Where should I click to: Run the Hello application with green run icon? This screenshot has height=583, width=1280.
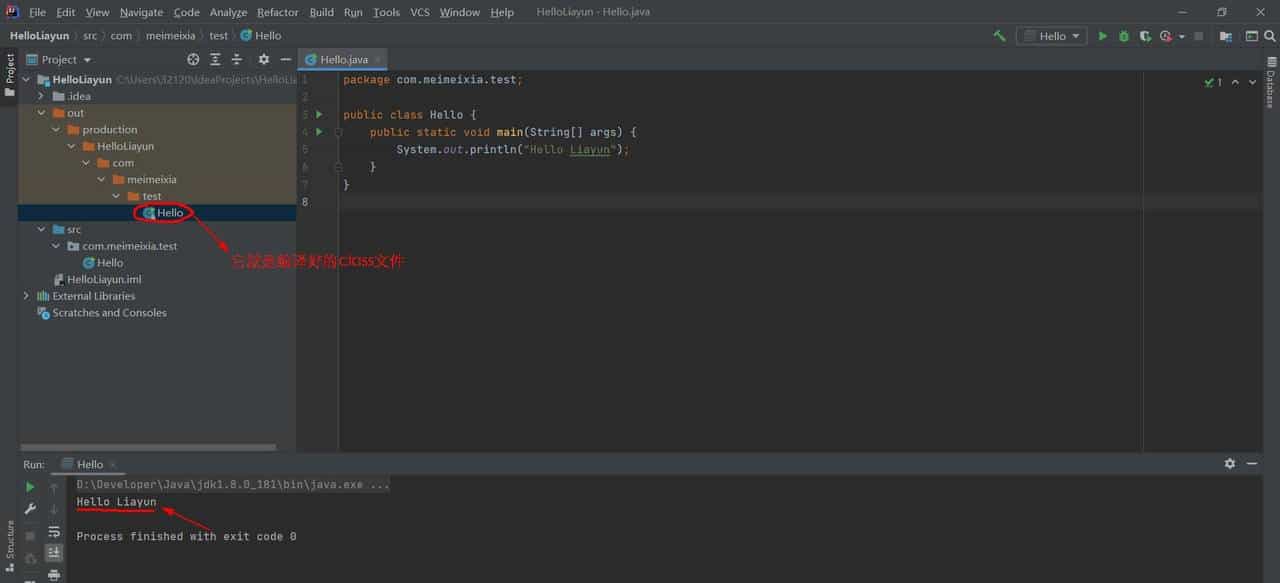tap(1103, 35)
